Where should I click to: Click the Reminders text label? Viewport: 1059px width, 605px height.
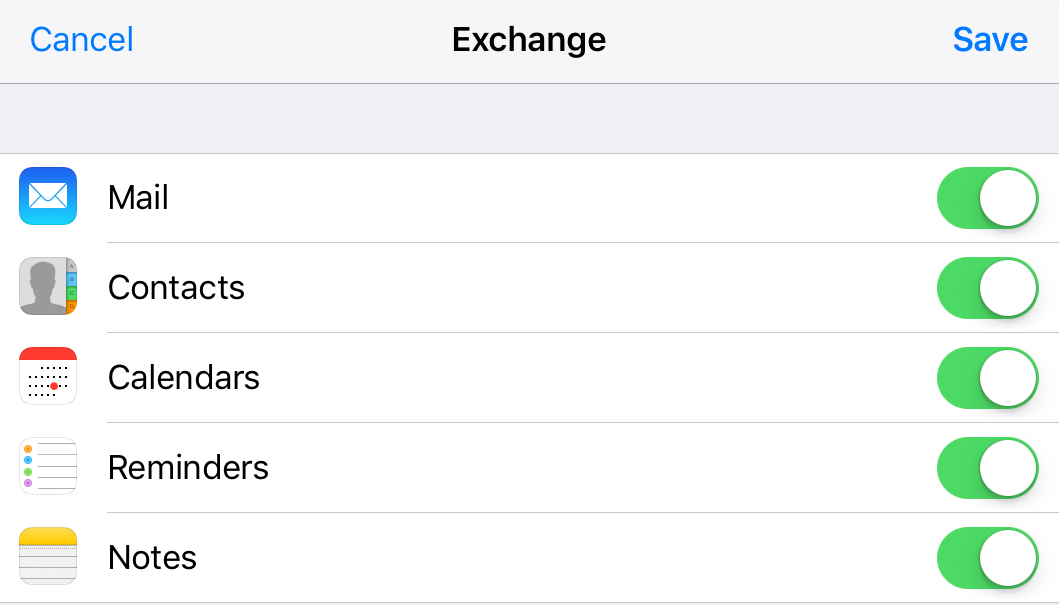coord(188,468)
